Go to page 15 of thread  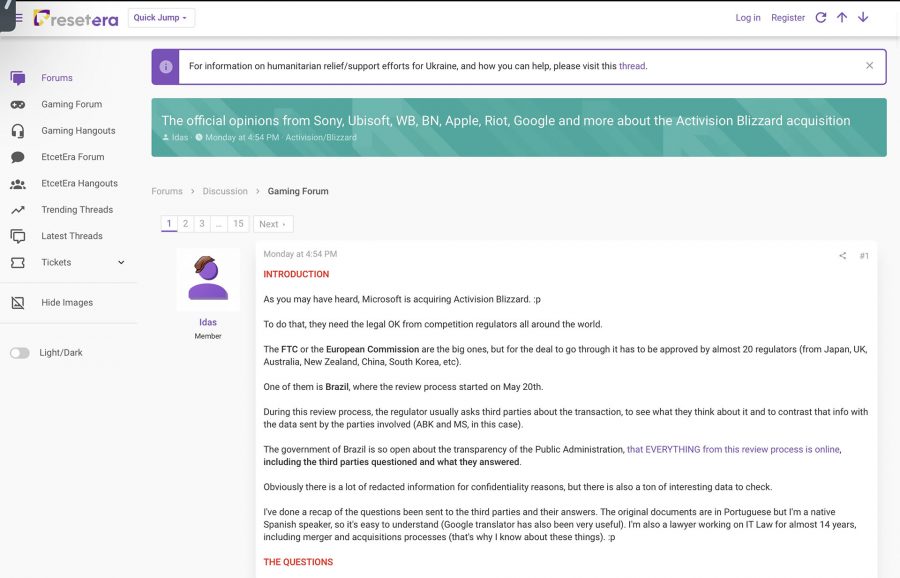coord(238,224)
